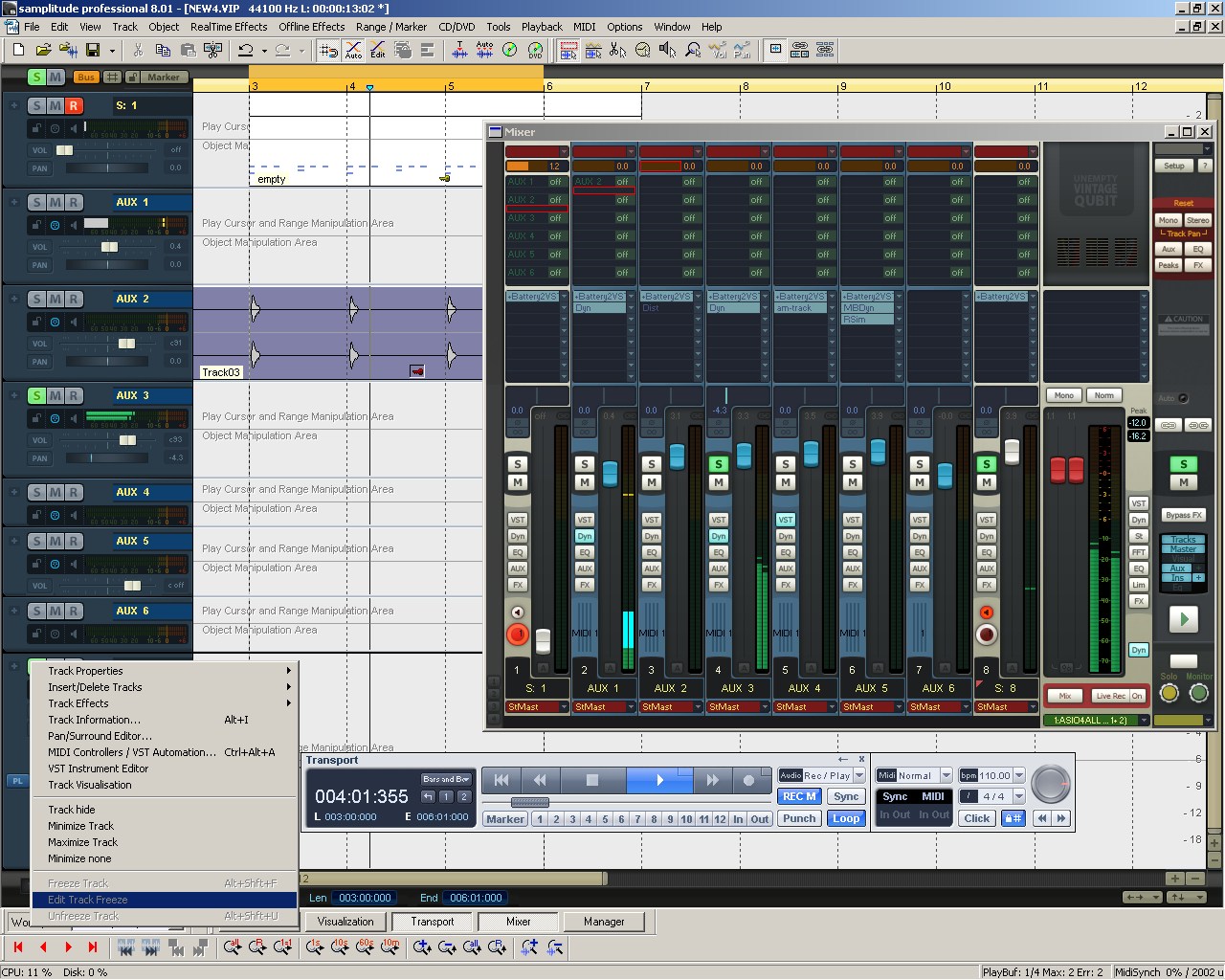Choose Edit Track Freeze from context menu

point(88,900)
